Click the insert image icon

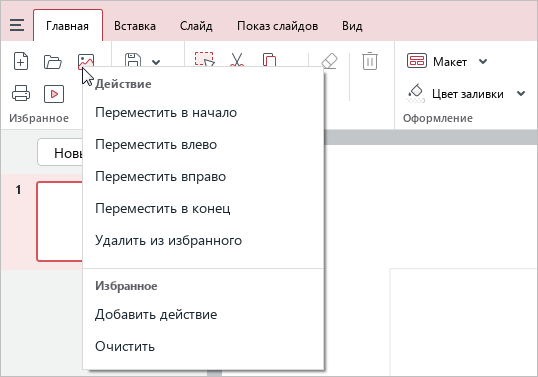pyautogui.click(x=86, y=61)
